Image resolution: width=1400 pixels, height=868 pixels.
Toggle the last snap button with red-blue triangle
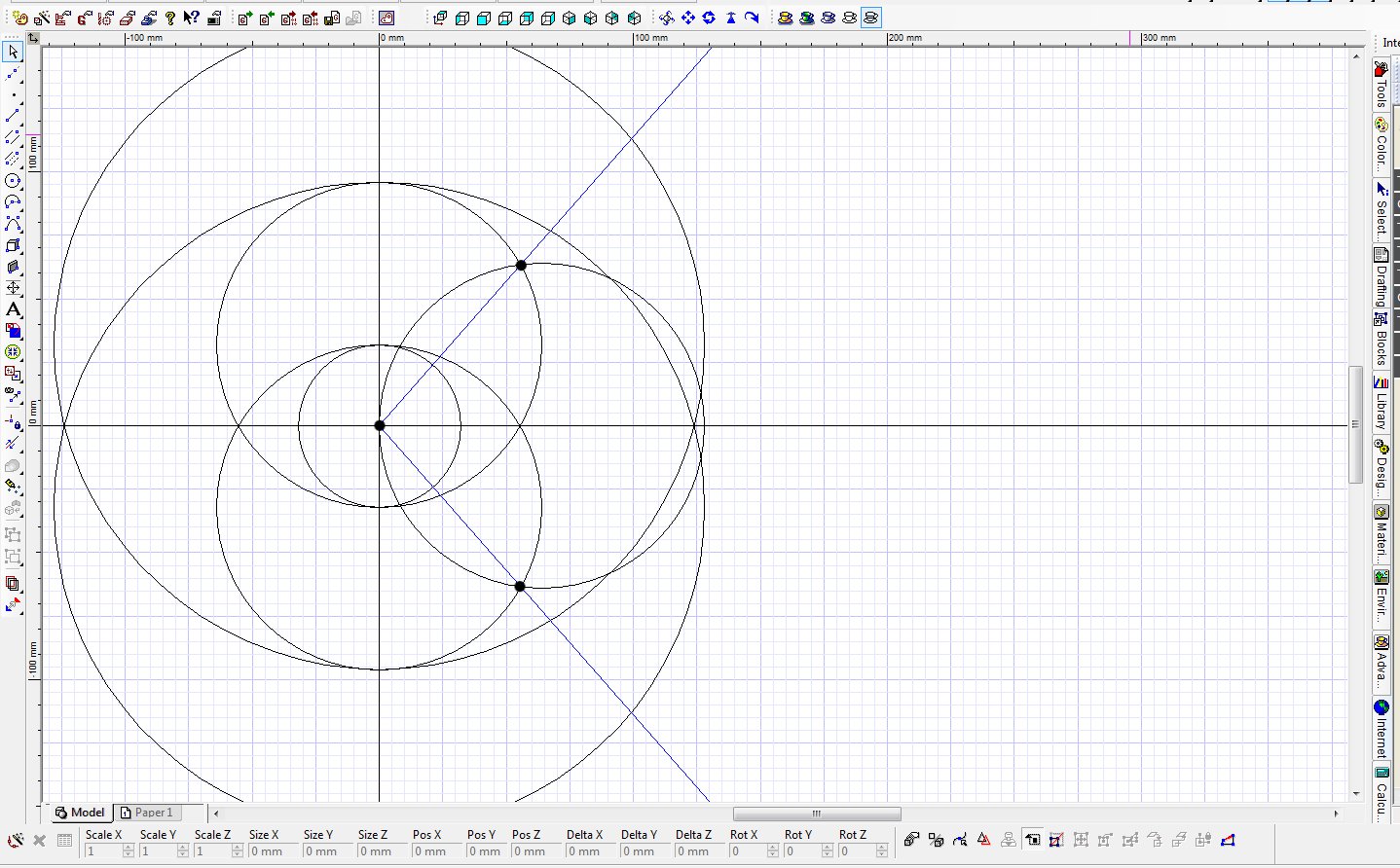click(x=1228, y=839)
